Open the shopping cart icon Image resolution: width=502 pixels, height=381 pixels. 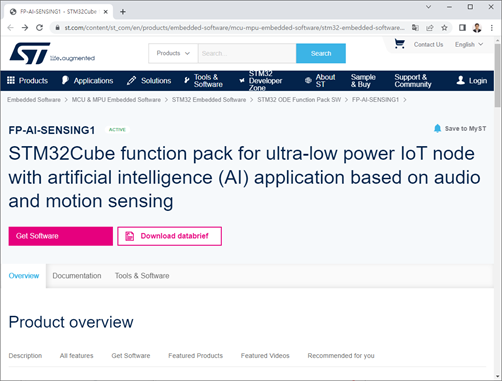pyautogui.click(x=399, y=44)
